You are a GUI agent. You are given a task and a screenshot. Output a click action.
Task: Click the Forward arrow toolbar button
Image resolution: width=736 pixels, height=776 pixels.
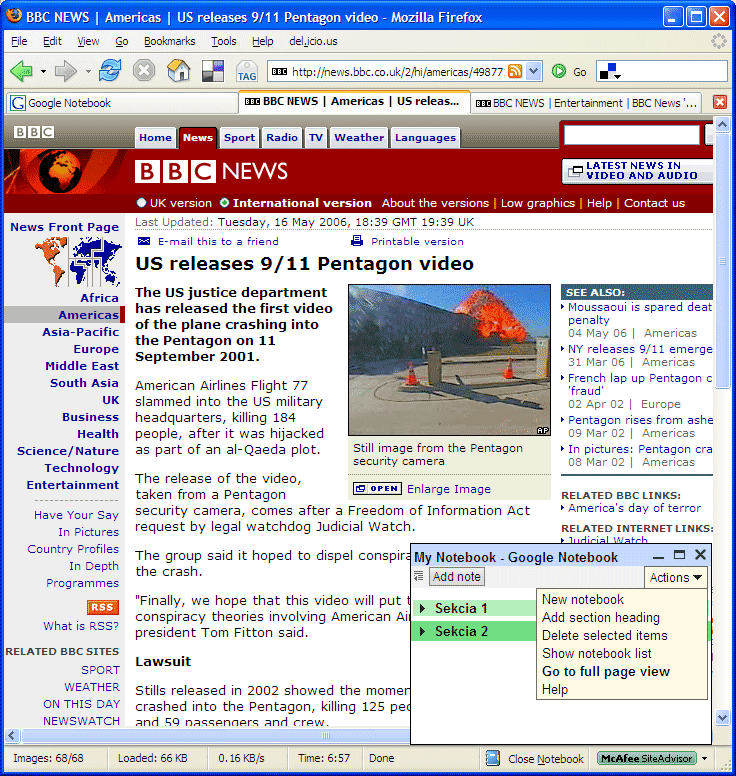[65, 71]
